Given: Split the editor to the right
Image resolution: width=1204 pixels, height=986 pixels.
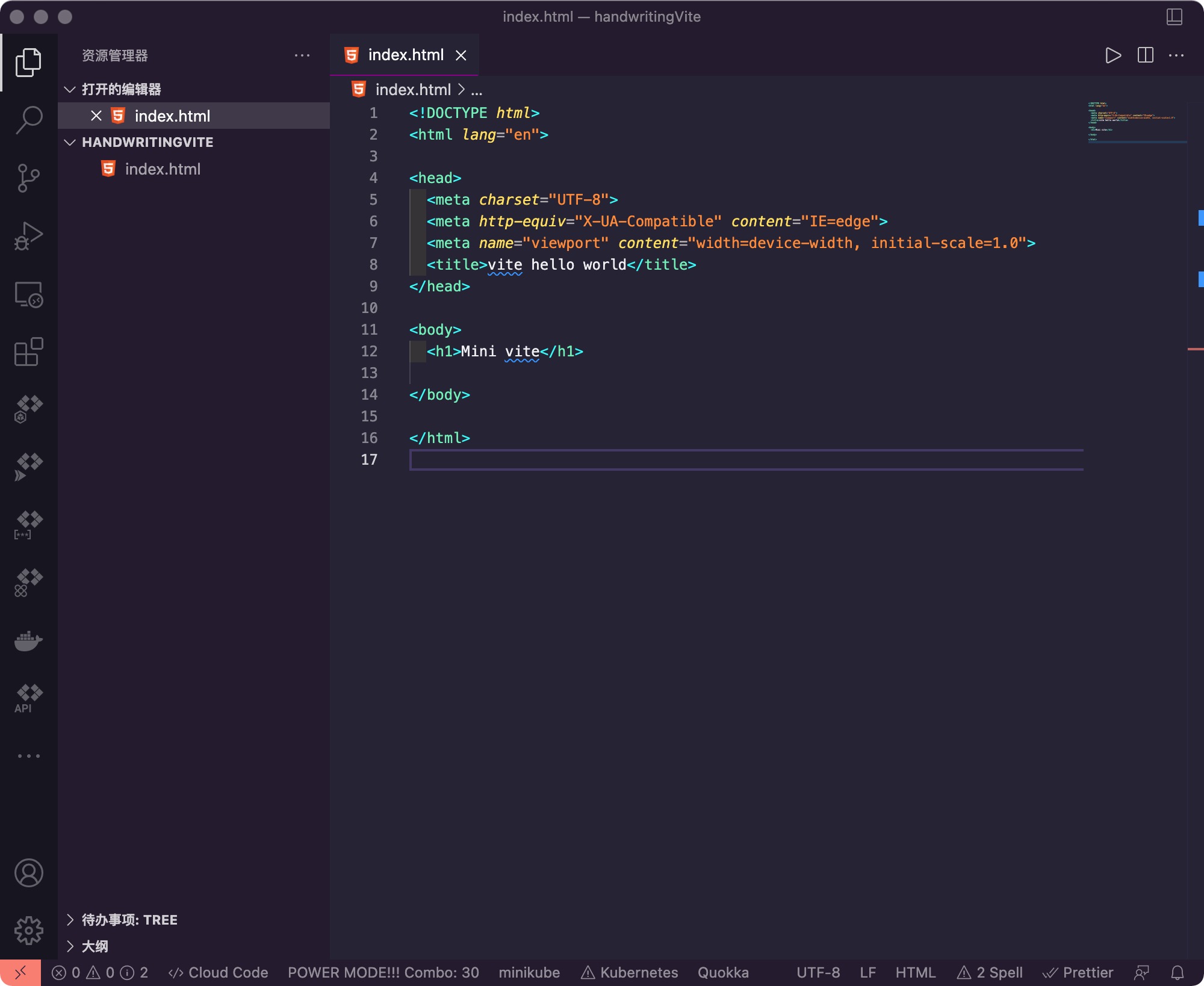Looking at the screenshot, I should point(1145,55).
